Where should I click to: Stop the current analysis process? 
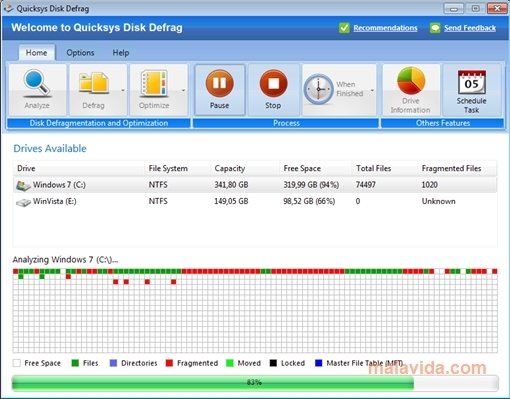tap(273, 90)
